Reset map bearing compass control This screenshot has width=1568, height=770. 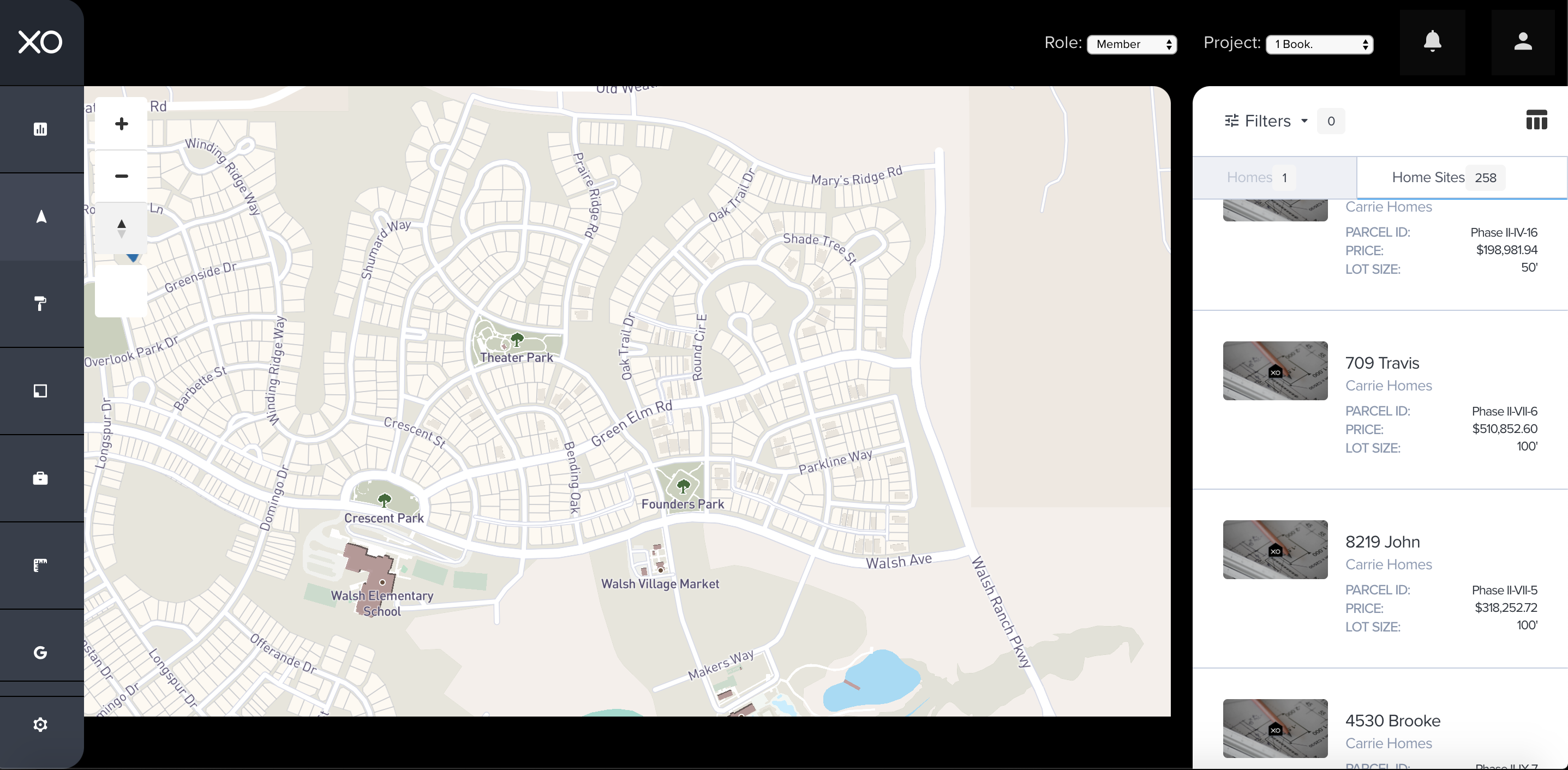(x=121, y=228)
